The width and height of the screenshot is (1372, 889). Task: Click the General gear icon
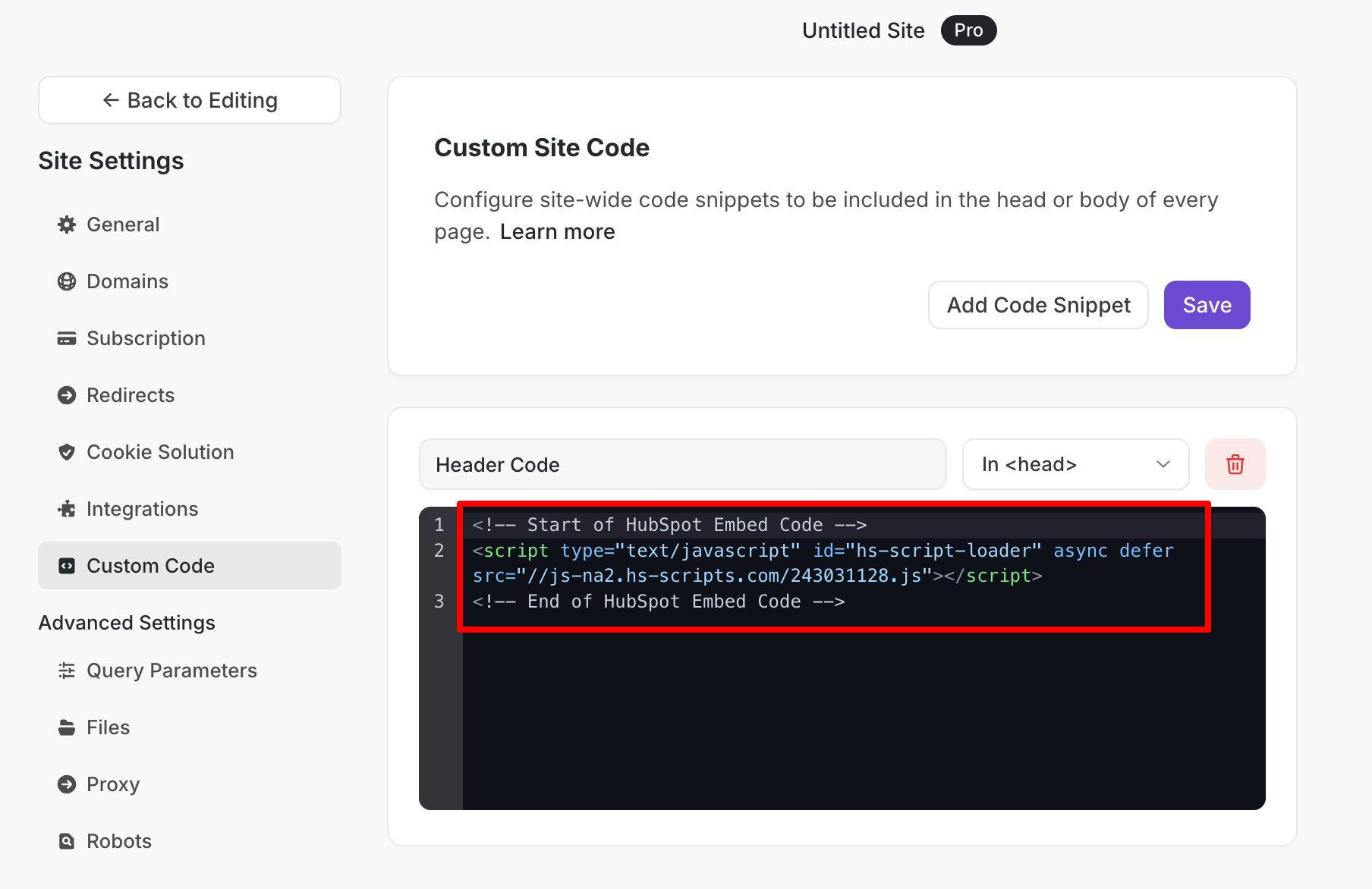pyautogui.click(x=67, y=225)
